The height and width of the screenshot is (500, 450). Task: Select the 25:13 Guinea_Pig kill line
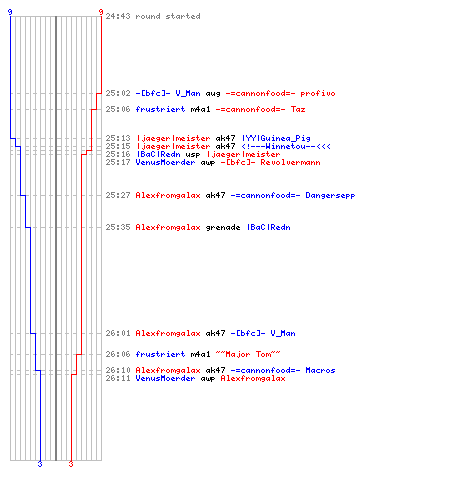(x=208, y=138)
